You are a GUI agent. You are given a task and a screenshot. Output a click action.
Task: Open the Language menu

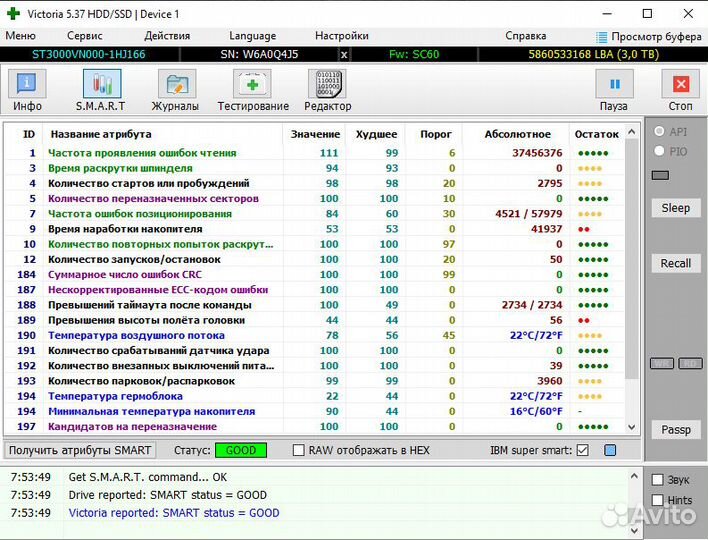[252, 36]
